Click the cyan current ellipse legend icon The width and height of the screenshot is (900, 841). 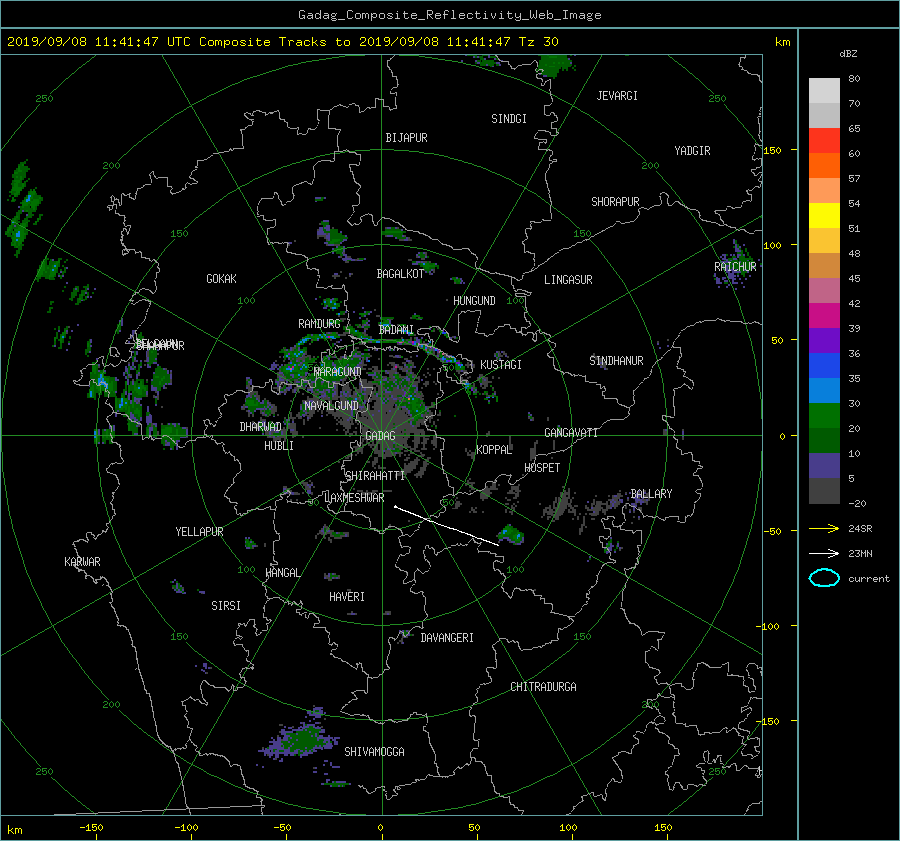824,578
